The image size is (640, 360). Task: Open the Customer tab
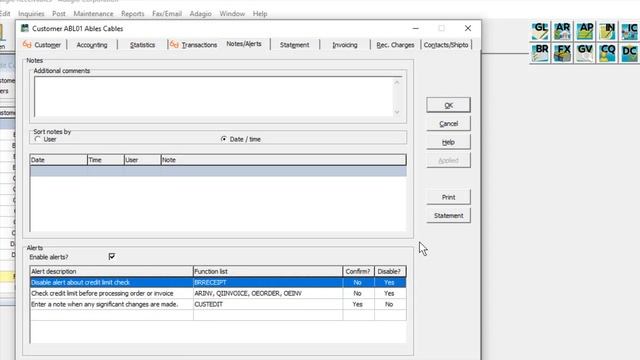(43, 45)
